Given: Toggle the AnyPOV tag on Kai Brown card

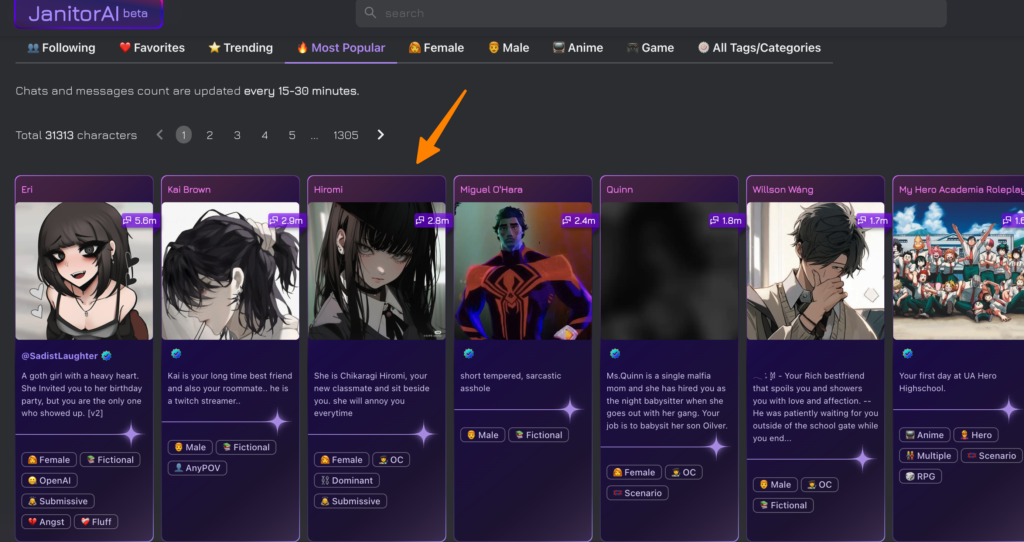Looking at the screenshot, I should 196,467.
